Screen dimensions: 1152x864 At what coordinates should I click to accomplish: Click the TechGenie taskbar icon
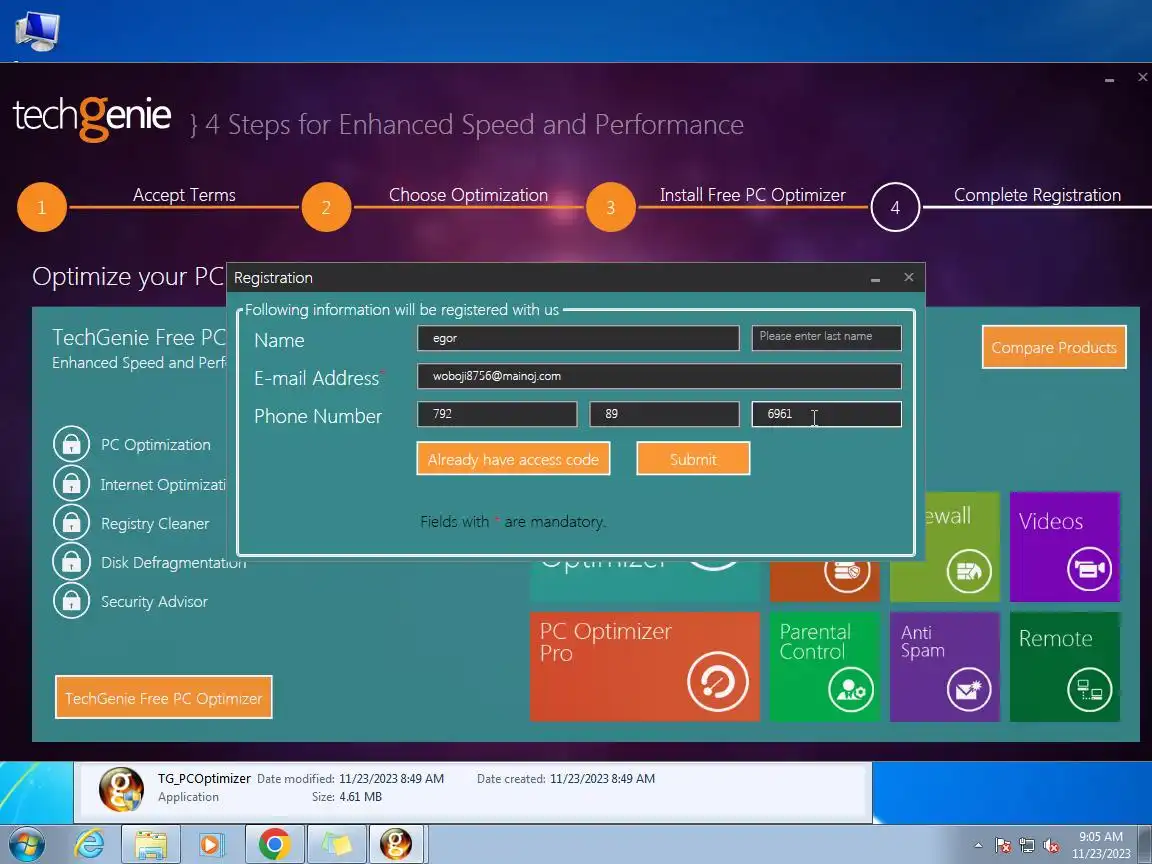395,845
